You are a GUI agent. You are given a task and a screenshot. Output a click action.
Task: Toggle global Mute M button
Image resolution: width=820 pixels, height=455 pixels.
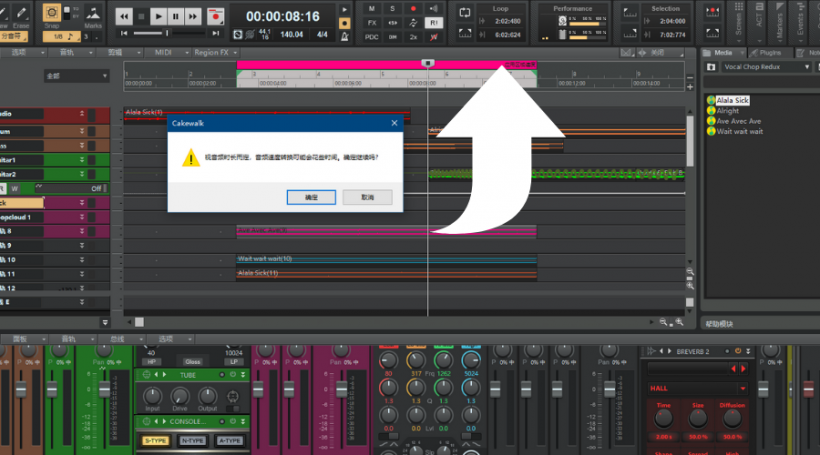[372, 9]
